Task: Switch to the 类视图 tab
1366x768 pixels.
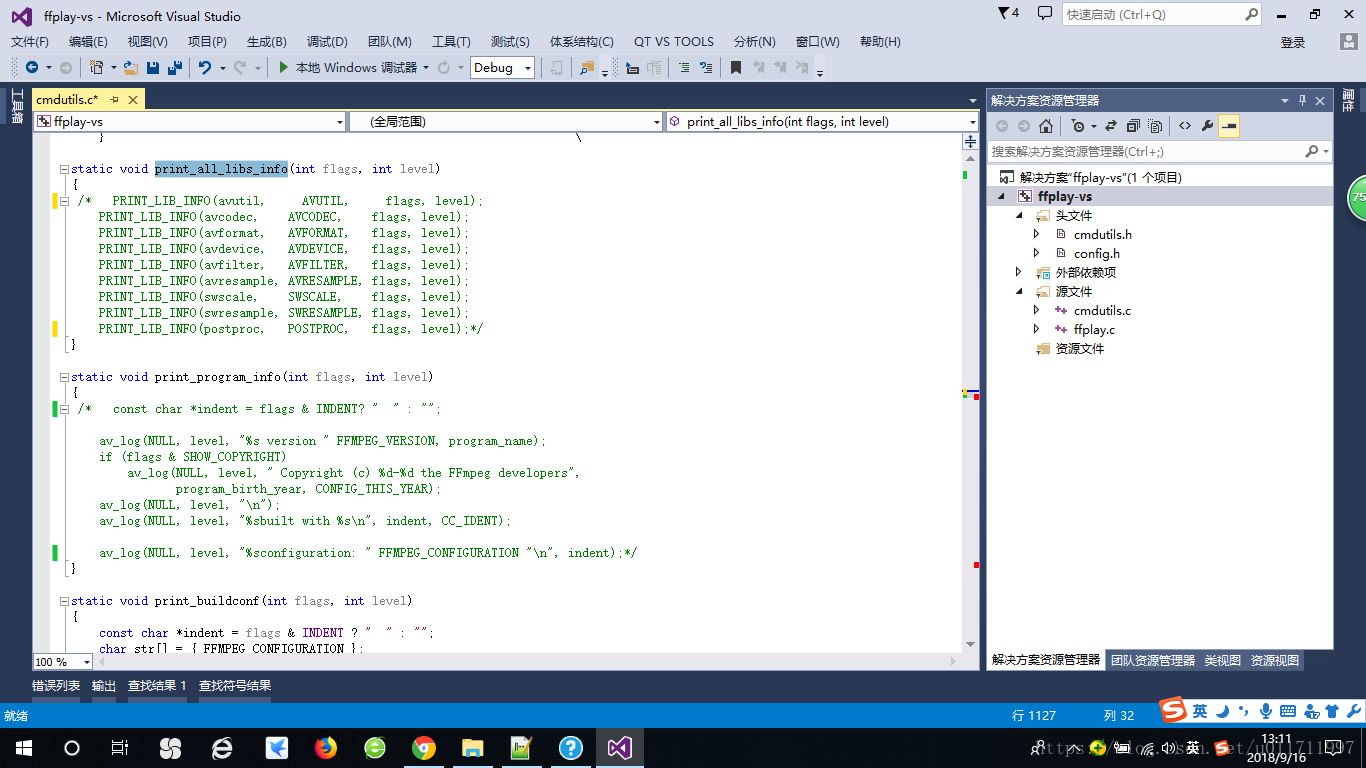Action: click(x=1222, y=660)
